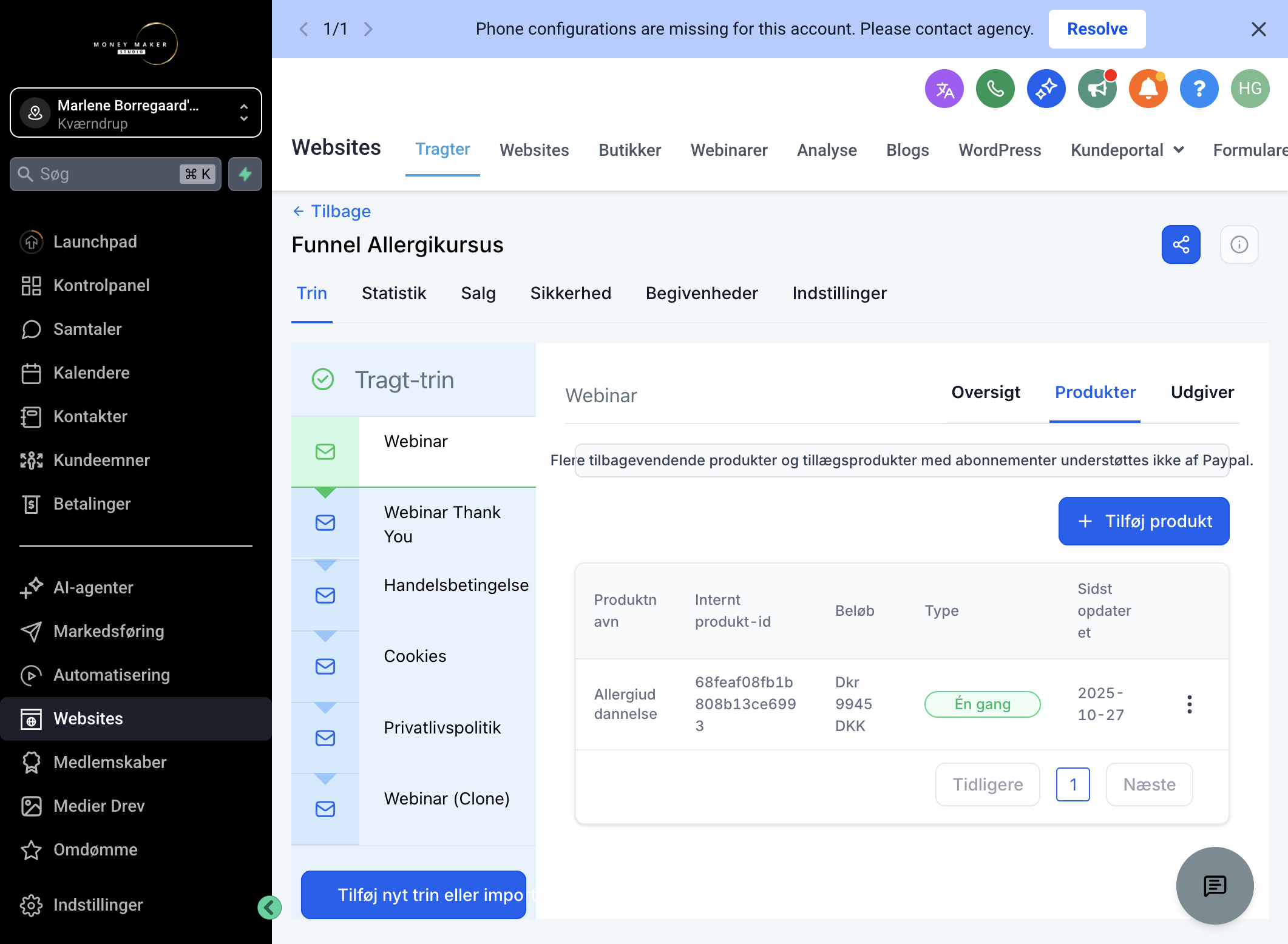Screen dimensions: 1288x944
Task: Click the Tidligere pagination button
Action: (988, 784)
